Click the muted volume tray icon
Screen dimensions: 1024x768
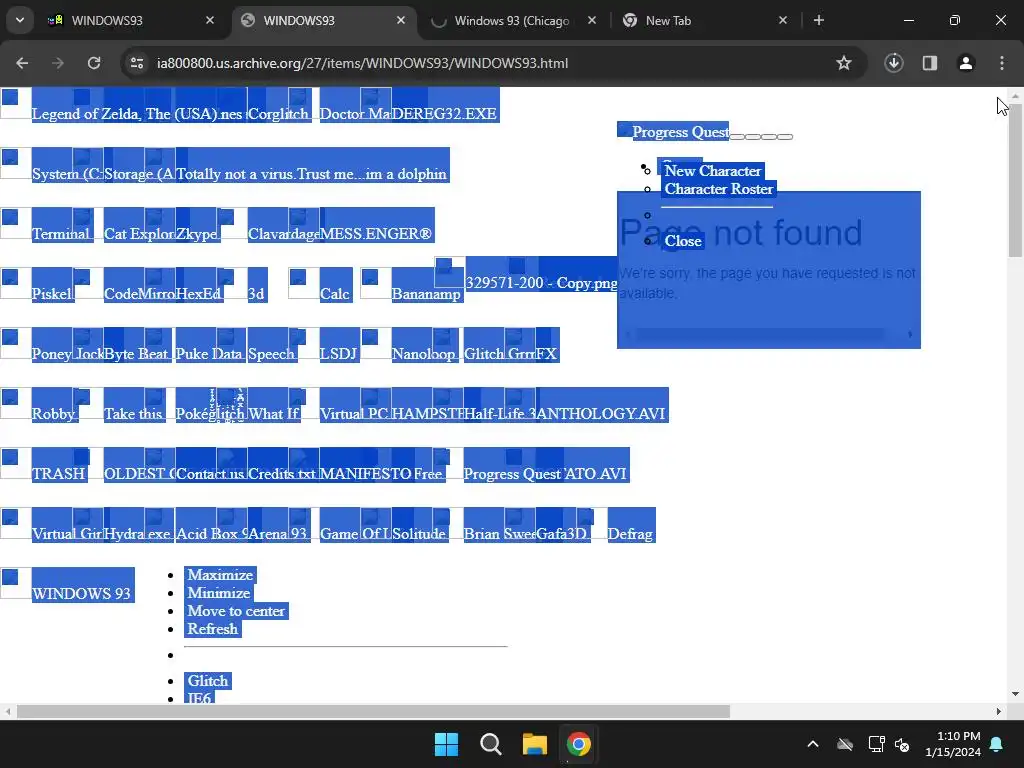coord(902,744)
